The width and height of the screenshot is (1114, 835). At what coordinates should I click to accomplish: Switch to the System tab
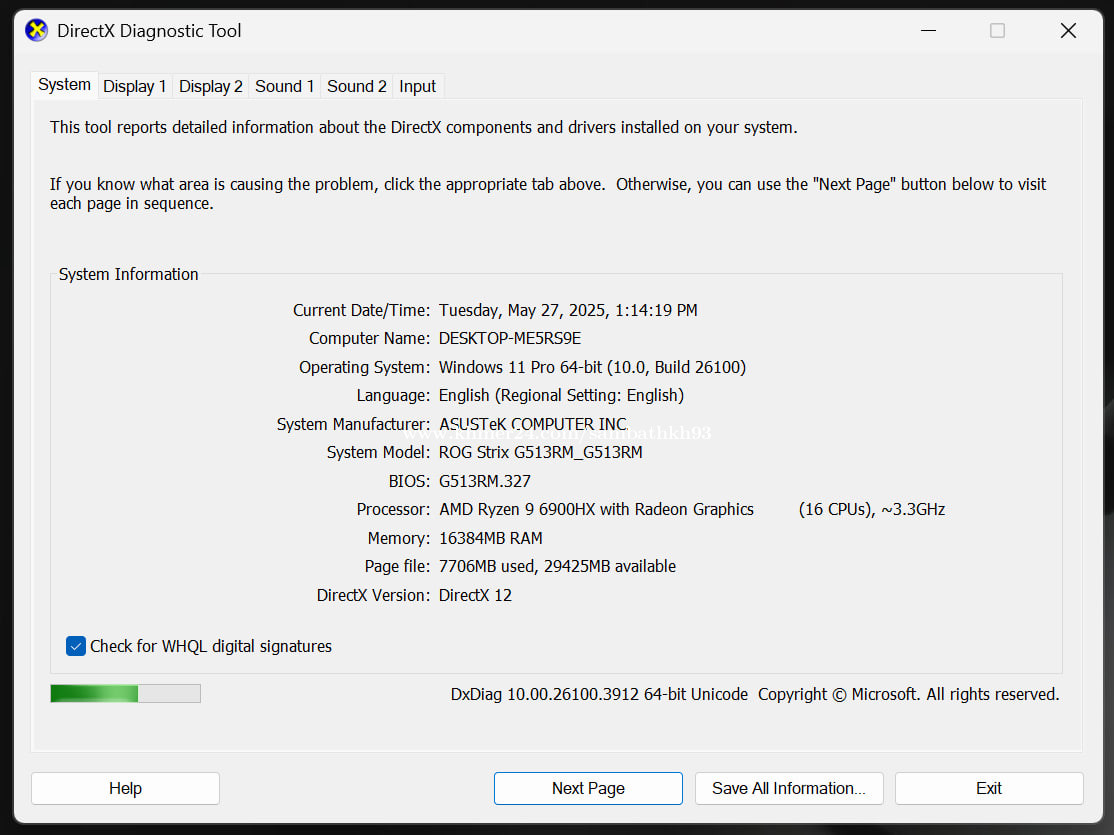[x=65, y=85]
